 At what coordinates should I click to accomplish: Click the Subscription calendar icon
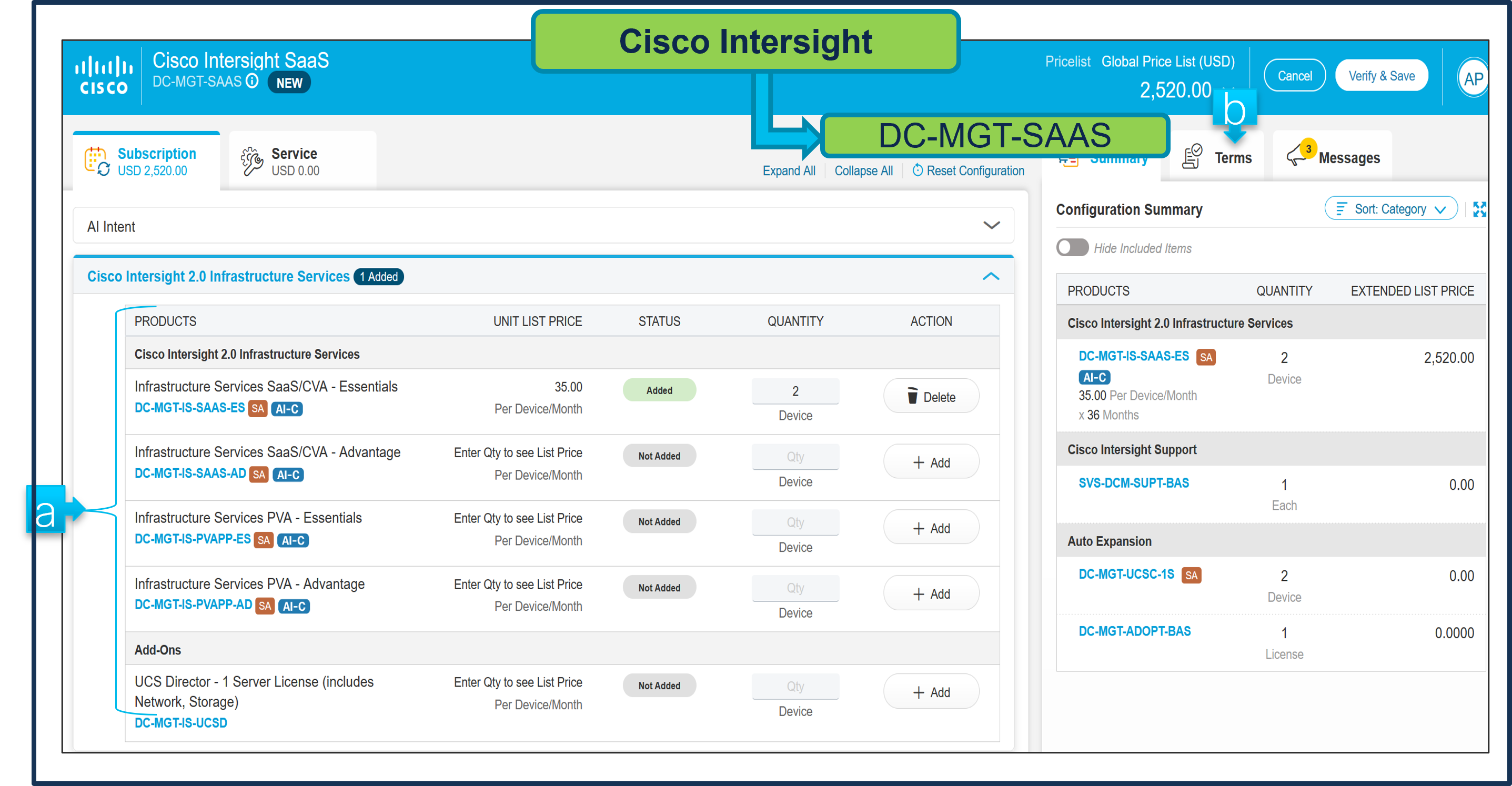pyautogui.click(x=96, y=161)
